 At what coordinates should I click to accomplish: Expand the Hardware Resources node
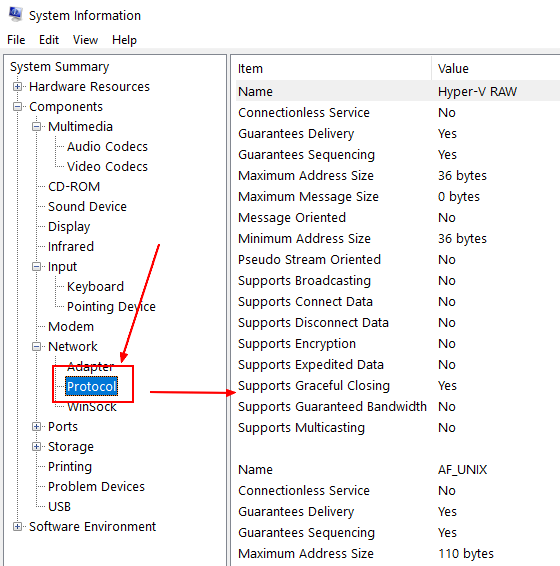point(17,87)
